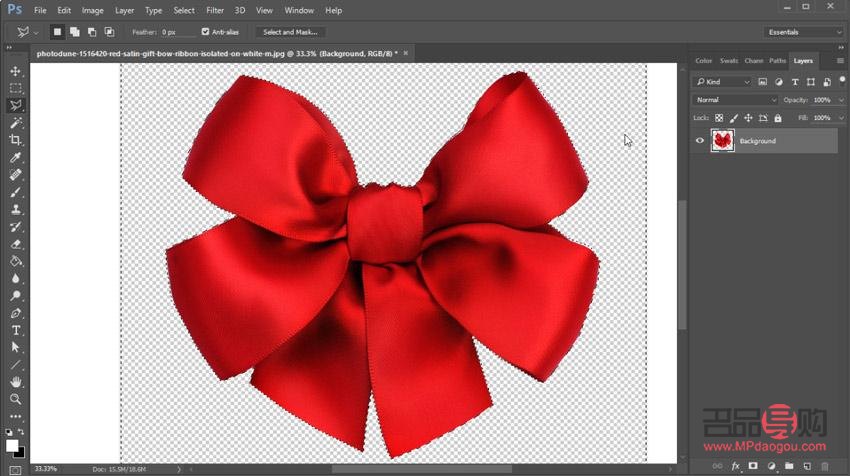The width and height of the screenshot is (850, 476).
Task: Expand the Essentials workspace dropdown
Action: click(x=804, y=32)
